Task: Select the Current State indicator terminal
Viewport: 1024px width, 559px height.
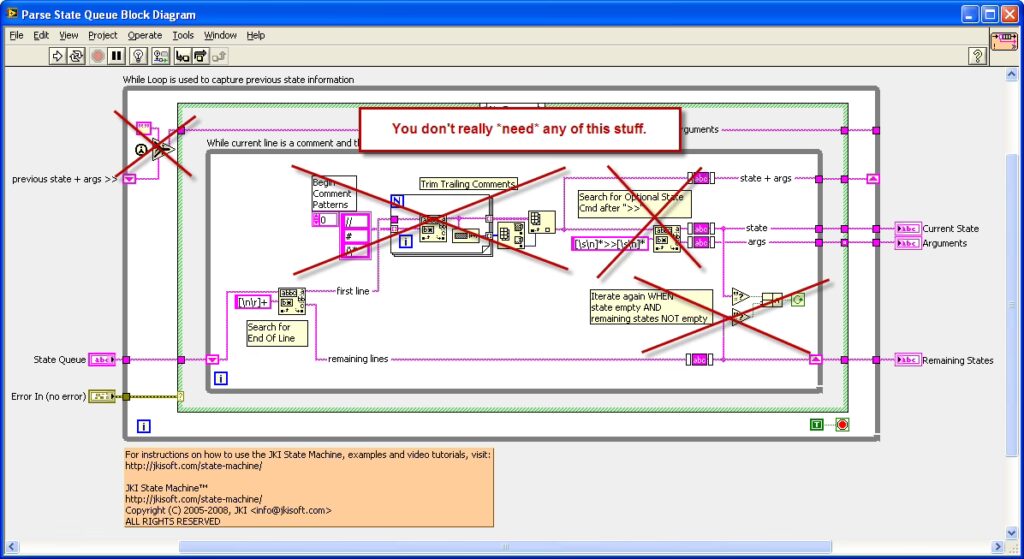Action: click(x=908, y=228)
